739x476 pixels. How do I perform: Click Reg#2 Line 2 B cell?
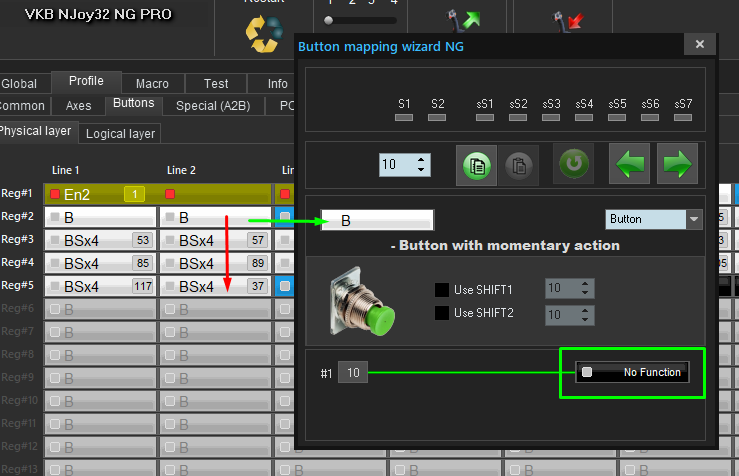[x=215, y=217]
